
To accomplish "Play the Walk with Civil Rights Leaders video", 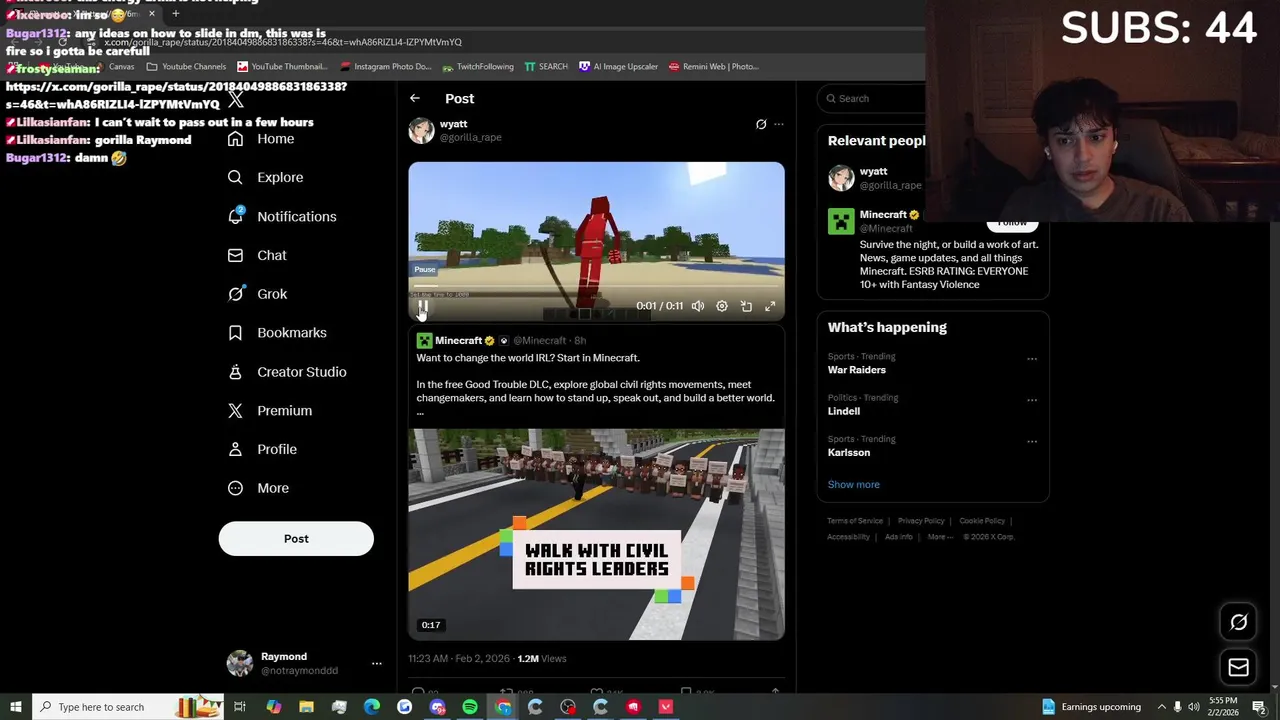I will (x=596, y=535).
